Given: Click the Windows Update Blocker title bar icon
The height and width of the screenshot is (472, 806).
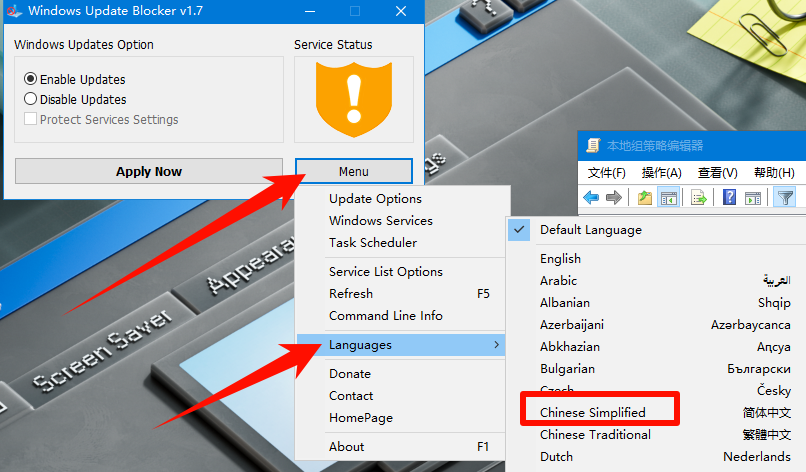Looking at the screenshot, I should 14,11.
